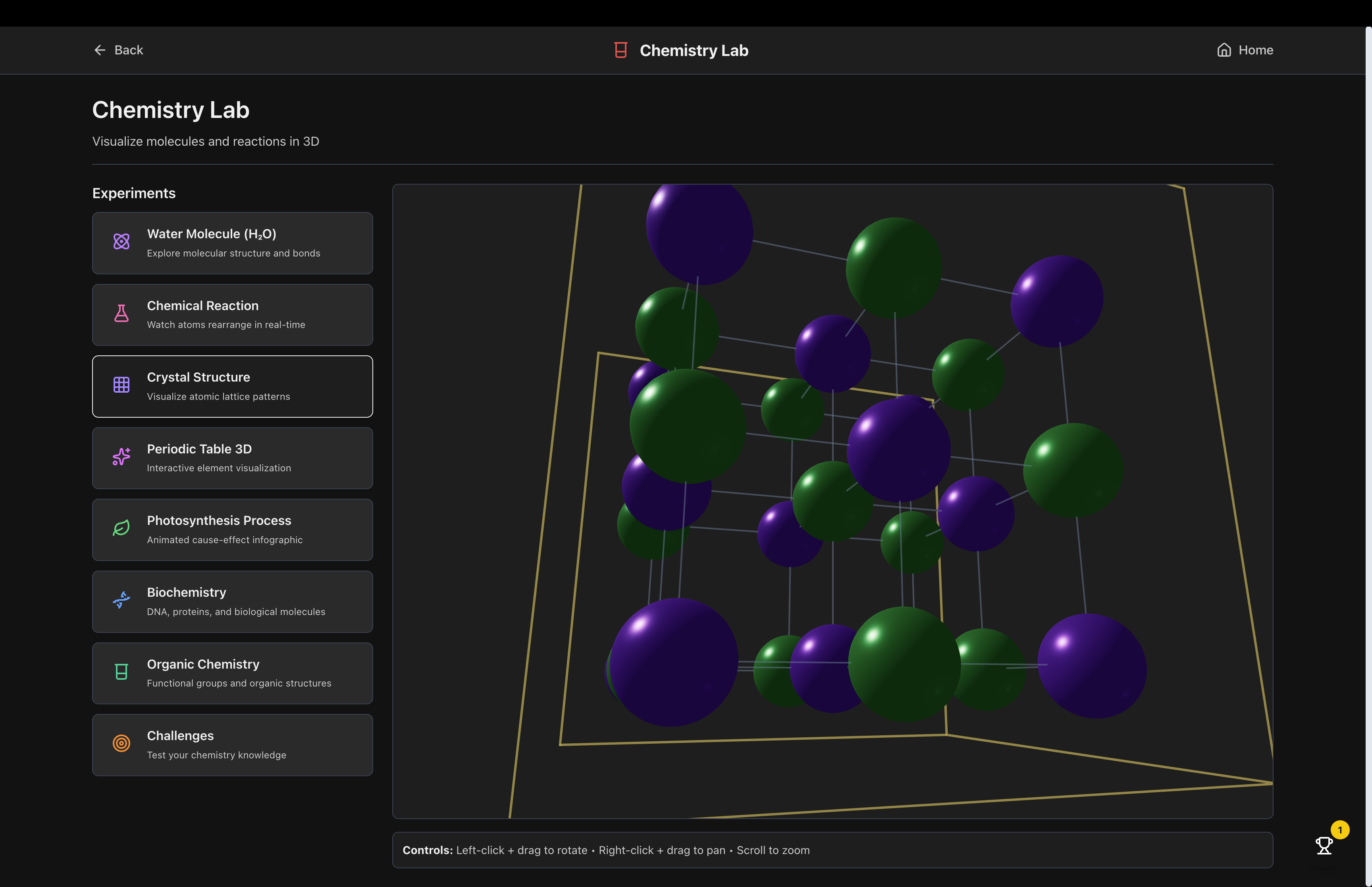Click the Home house icon
The width and height of the screenshot is (1372, 887).
(1224, 50)
